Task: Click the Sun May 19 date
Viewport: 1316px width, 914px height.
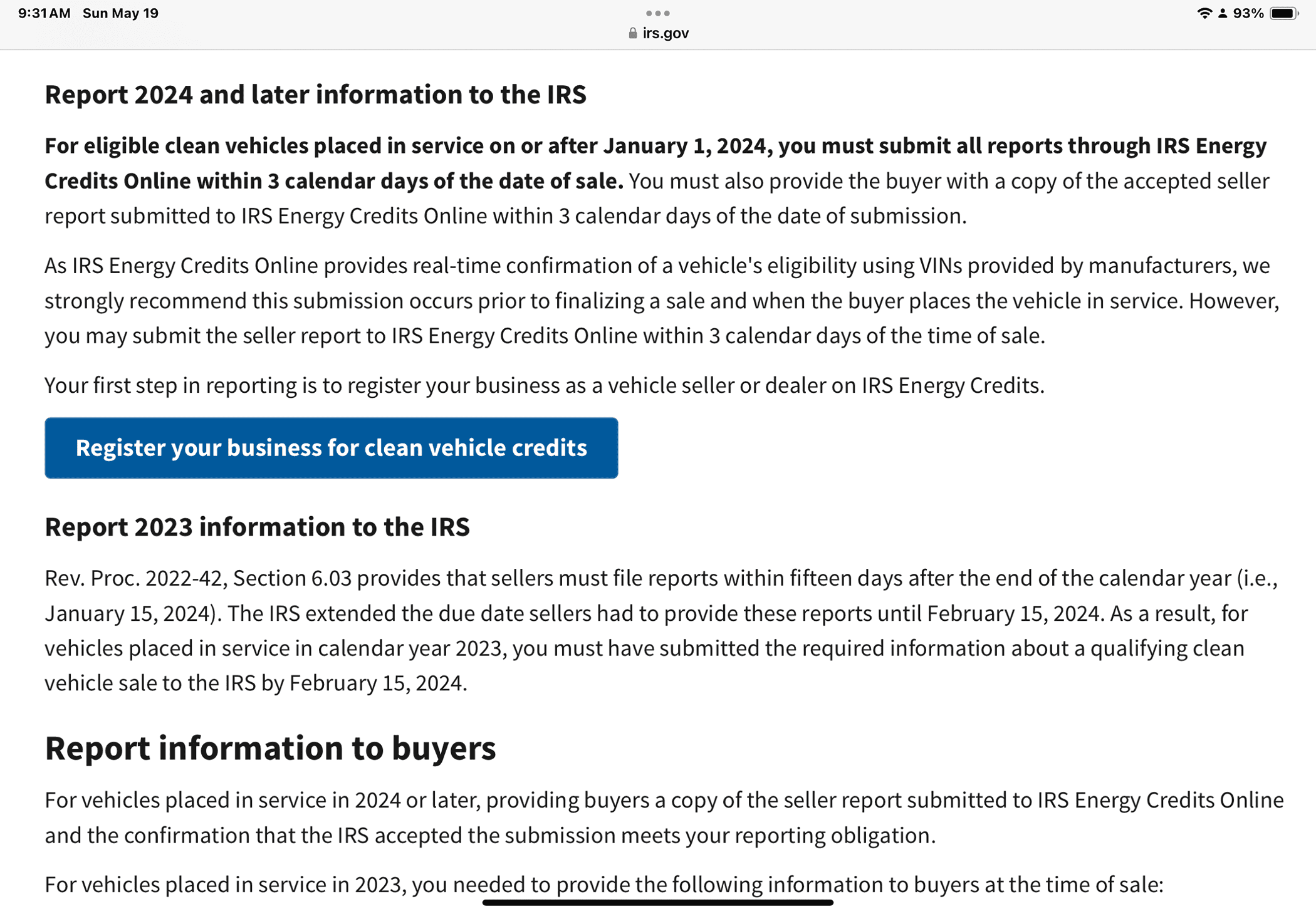Action: [120, 13]
